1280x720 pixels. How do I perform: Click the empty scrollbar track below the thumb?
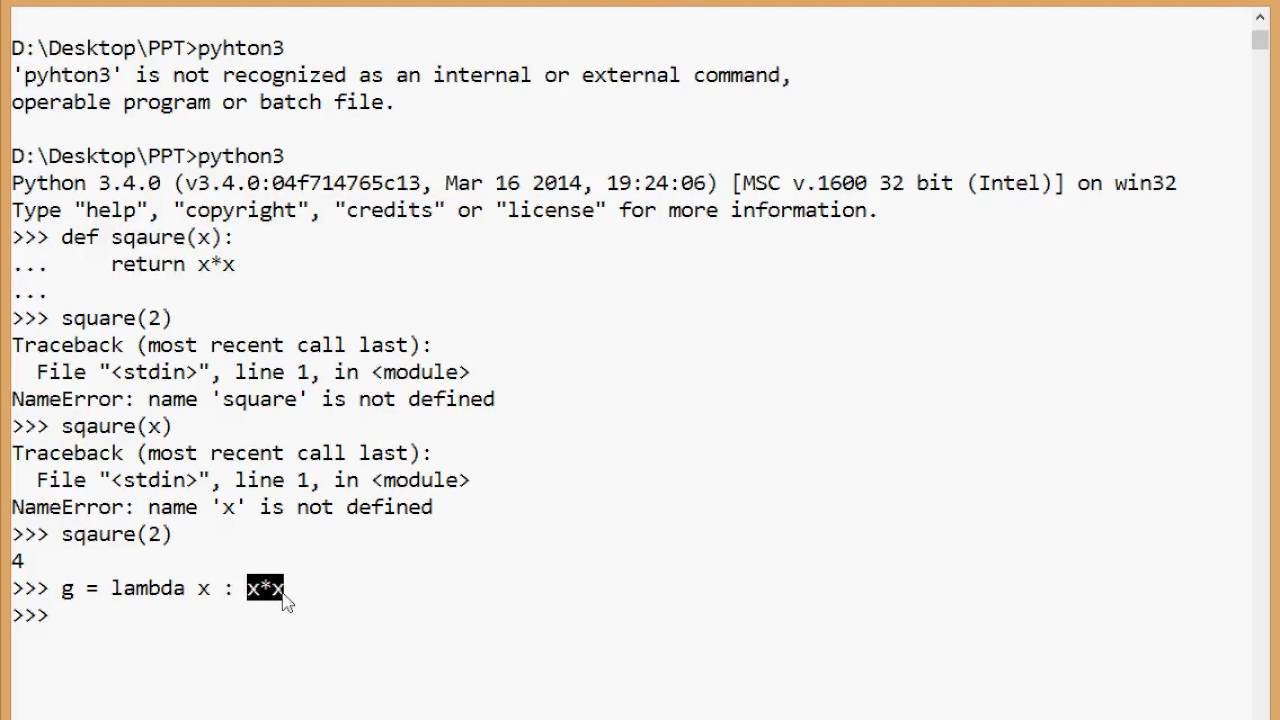[1259, 400]
